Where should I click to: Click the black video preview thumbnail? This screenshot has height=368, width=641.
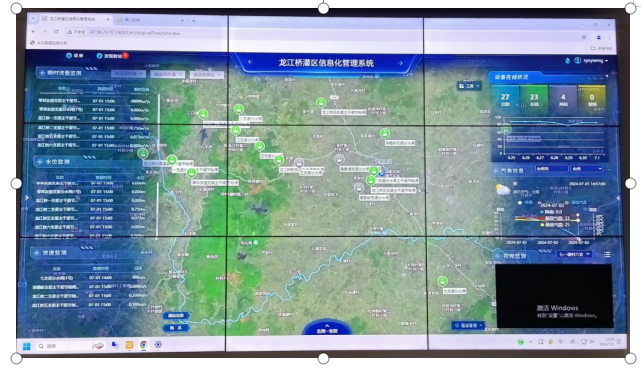tap(554, 295)
